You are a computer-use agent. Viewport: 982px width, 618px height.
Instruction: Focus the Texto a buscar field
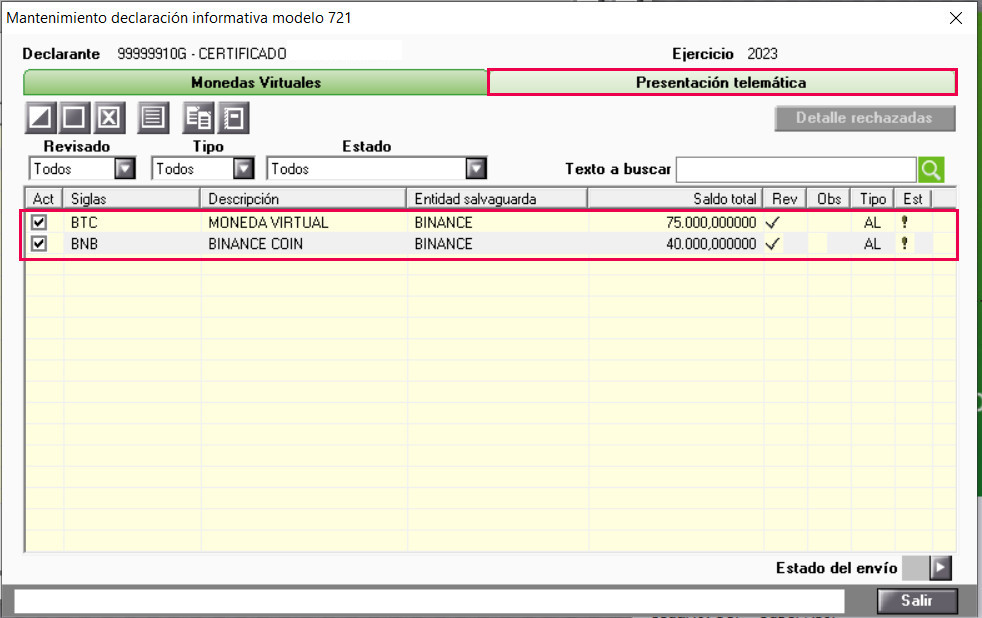tap(796, 170)
